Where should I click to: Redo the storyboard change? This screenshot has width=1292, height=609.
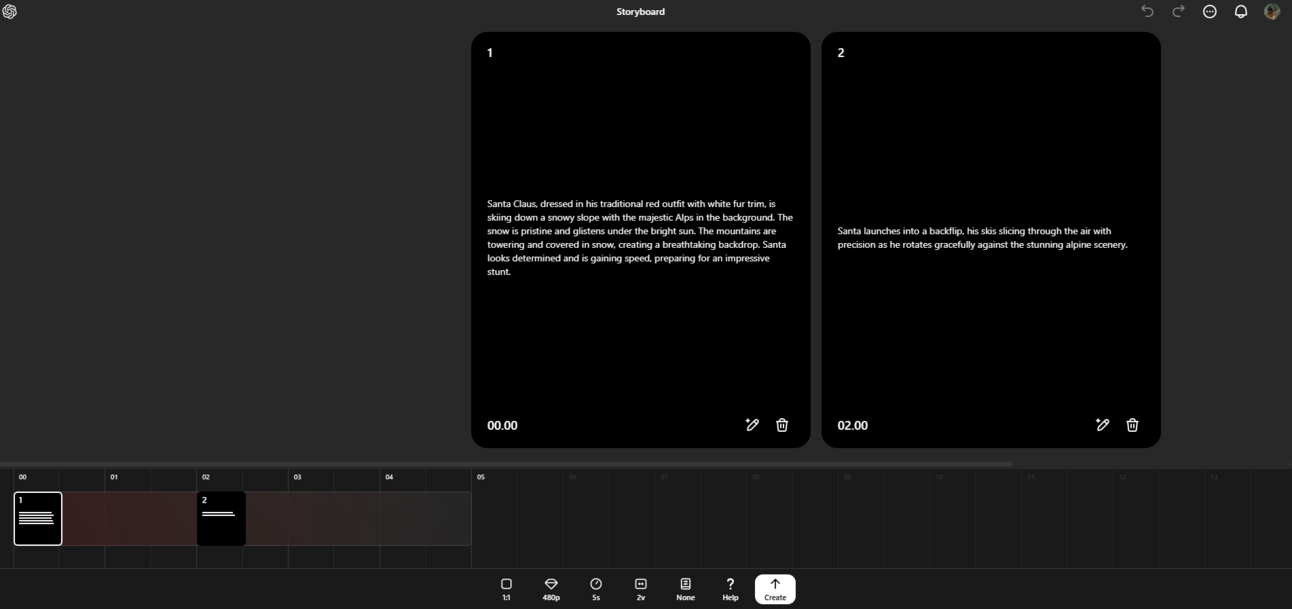1178,11
